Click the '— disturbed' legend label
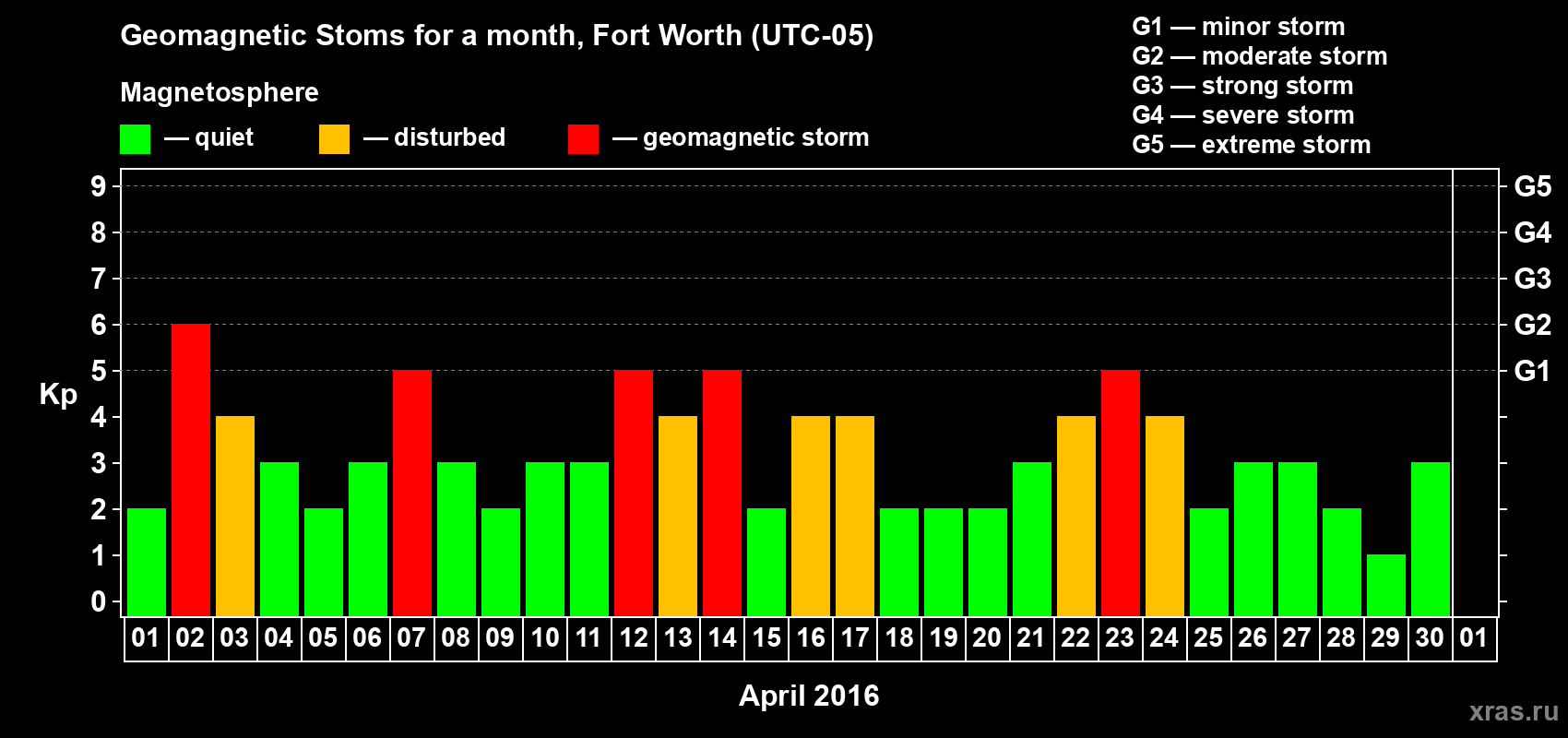The width and height of the screenshot is (1568, 738). pyautogui.click(x=434, y=137)
